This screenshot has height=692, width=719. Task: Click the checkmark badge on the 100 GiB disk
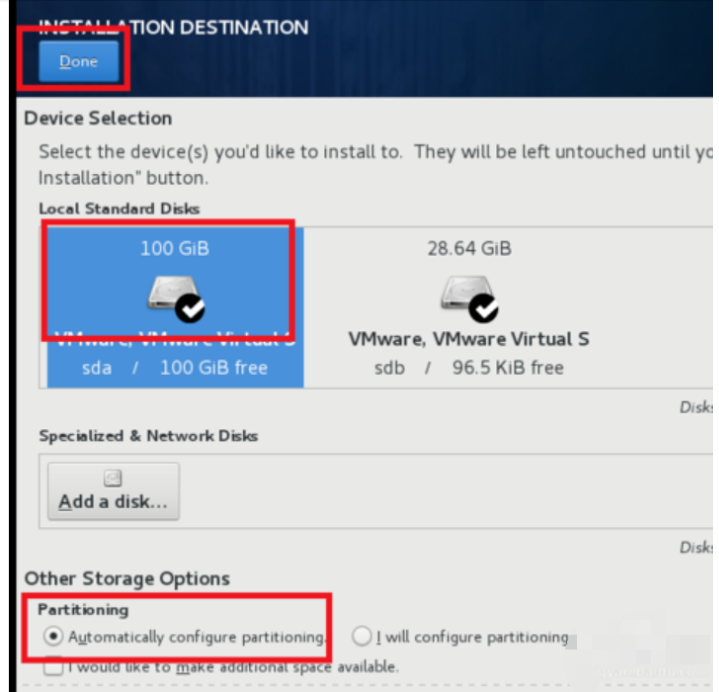(189, 309)
